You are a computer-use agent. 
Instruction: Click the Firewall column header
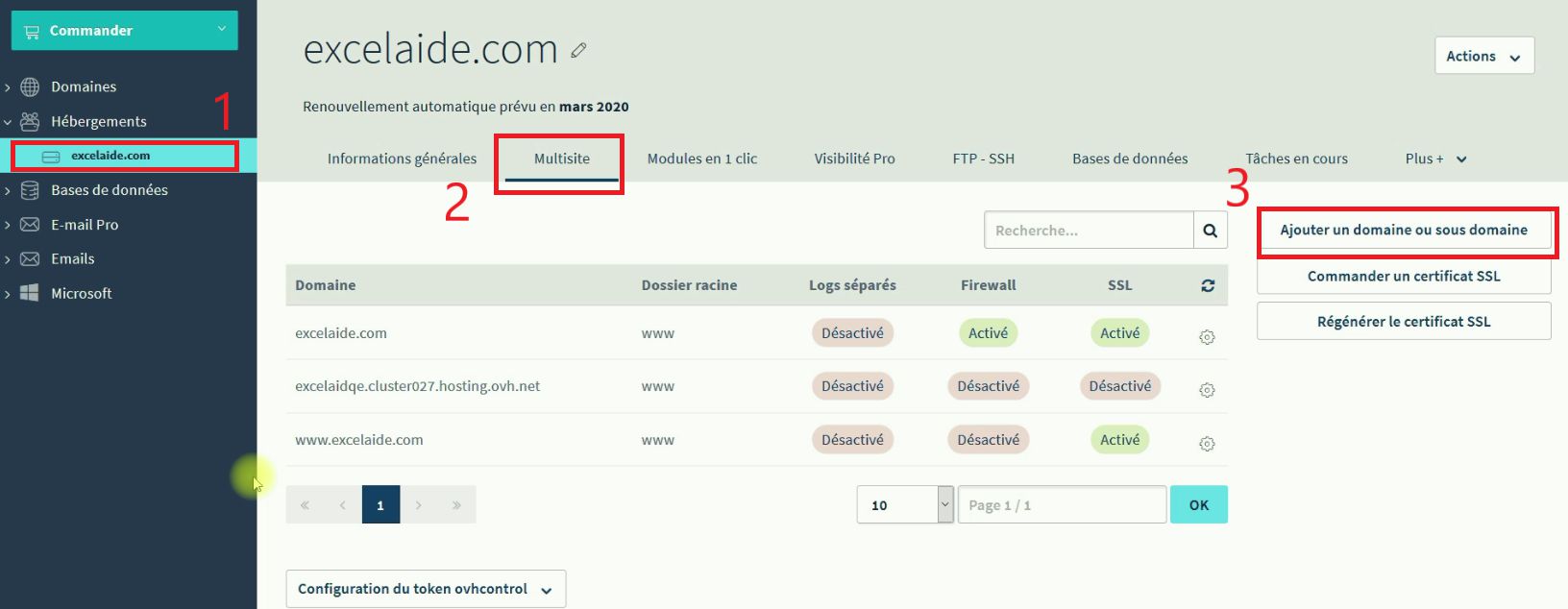coord(989,285)
